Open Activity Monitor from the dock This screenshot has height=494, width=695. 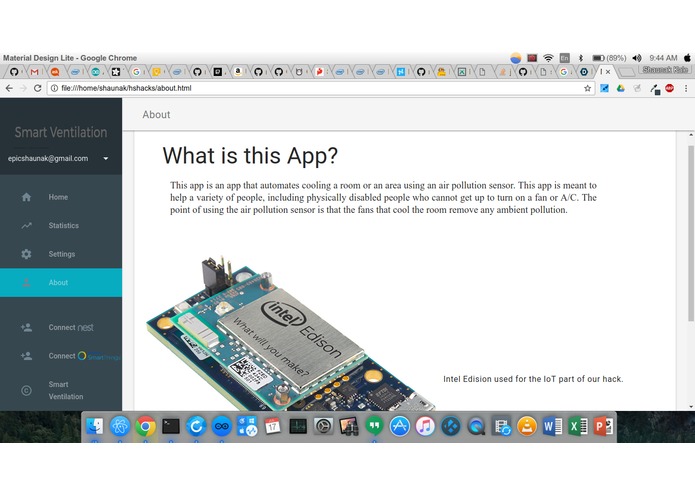[298, 427]
